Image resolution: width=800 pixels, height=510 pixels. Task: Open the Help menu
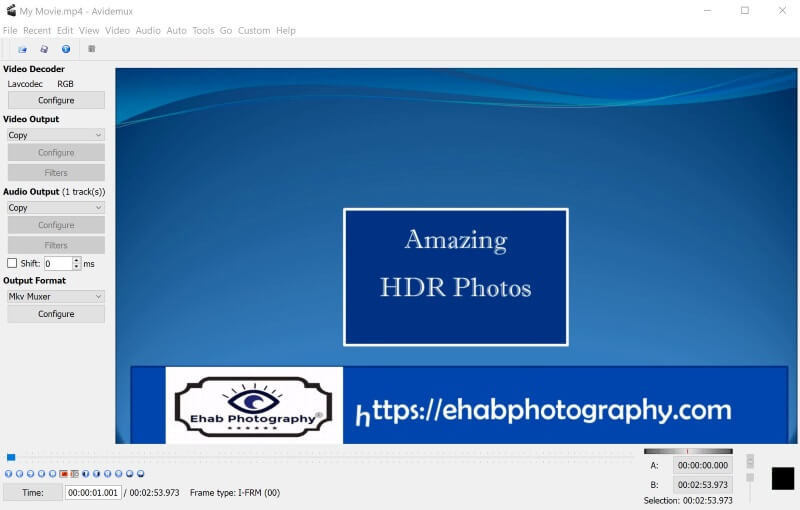pos(286,31)
